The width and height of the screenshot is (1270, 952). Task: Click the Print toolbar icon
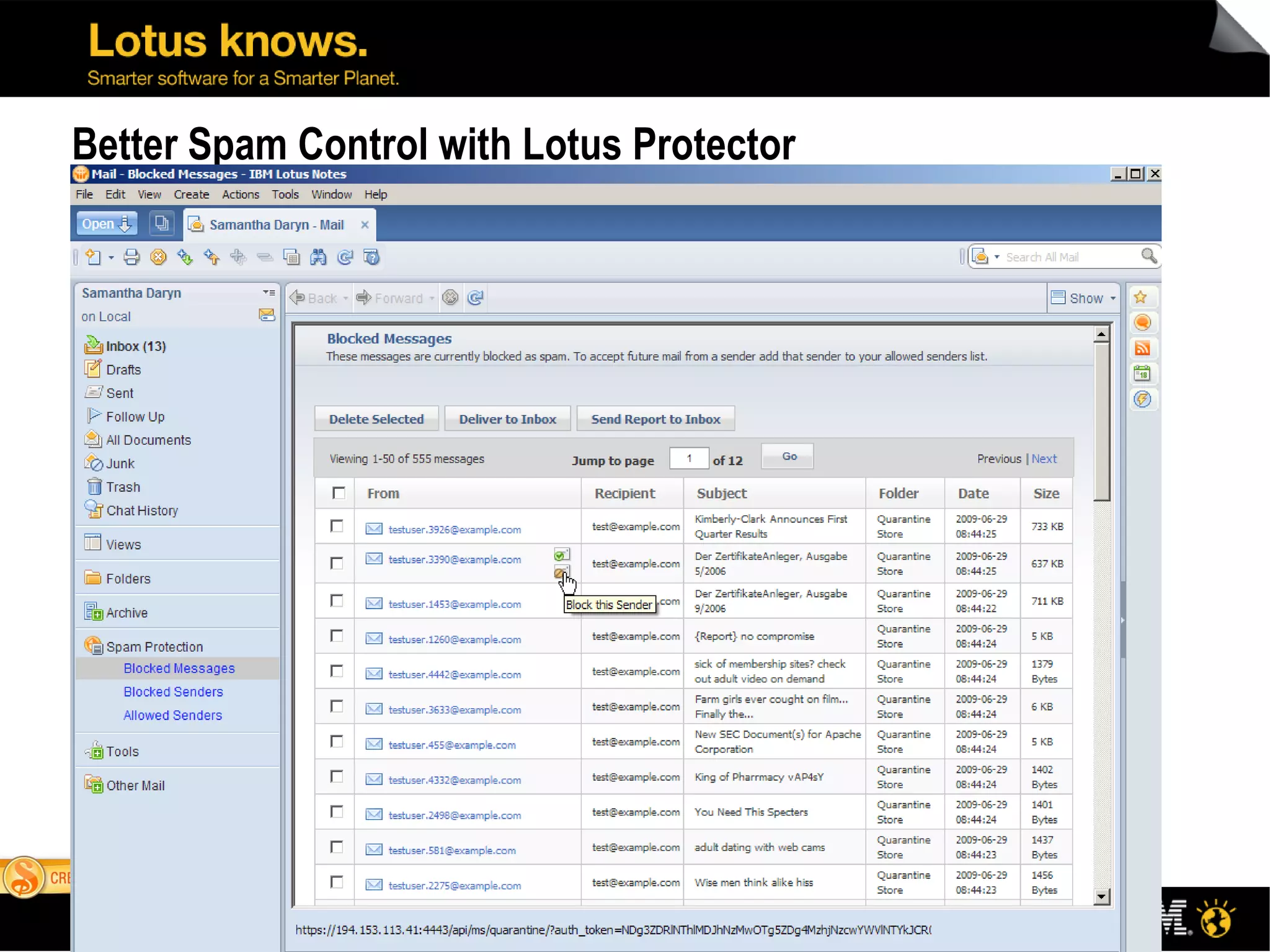(131, 257)
